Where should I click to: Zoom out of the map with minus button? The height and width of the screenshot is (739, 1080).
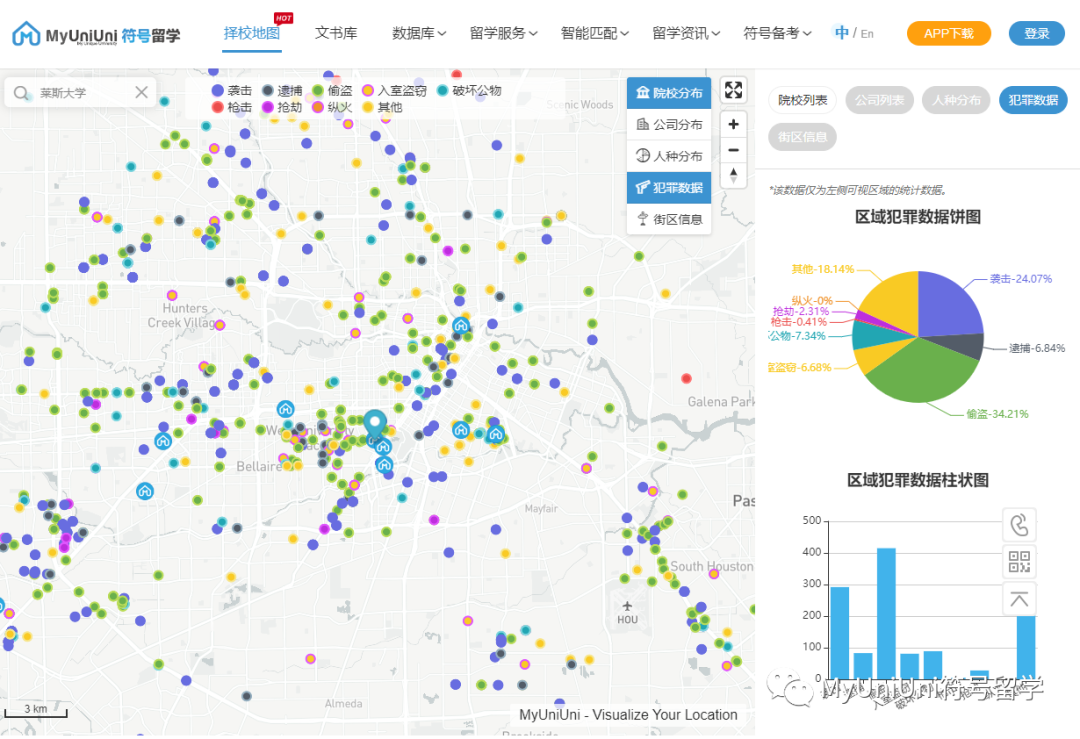click(733, 150)
